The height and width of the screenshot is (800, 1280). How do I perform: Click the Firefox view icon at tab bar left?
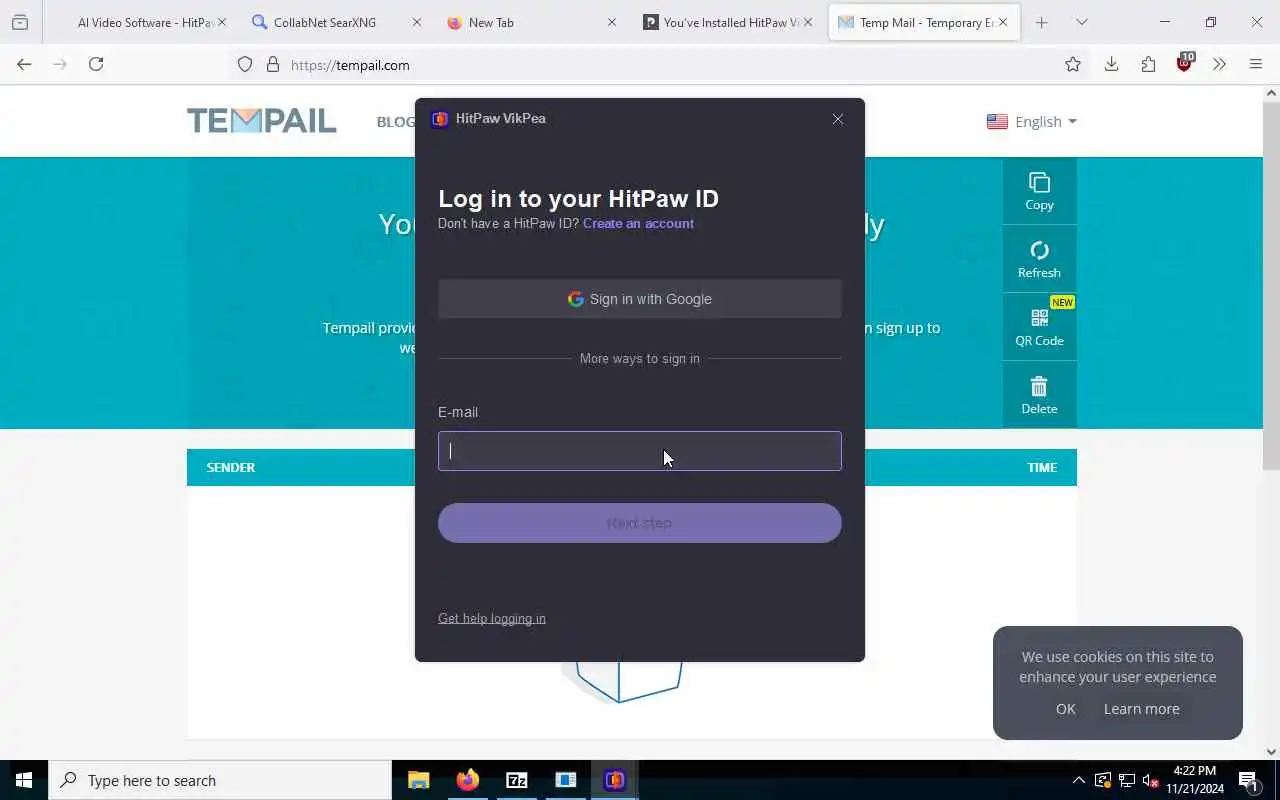click(20, 22)
